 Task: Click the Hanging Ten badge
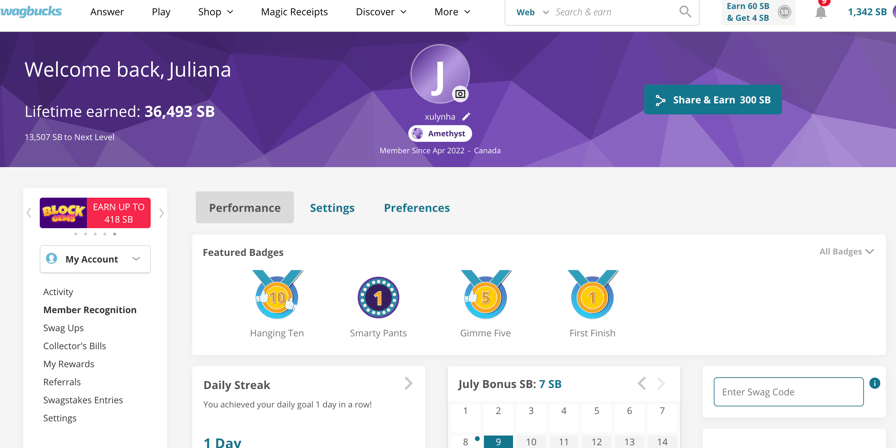pyautogui.click(x=277, y=295)
